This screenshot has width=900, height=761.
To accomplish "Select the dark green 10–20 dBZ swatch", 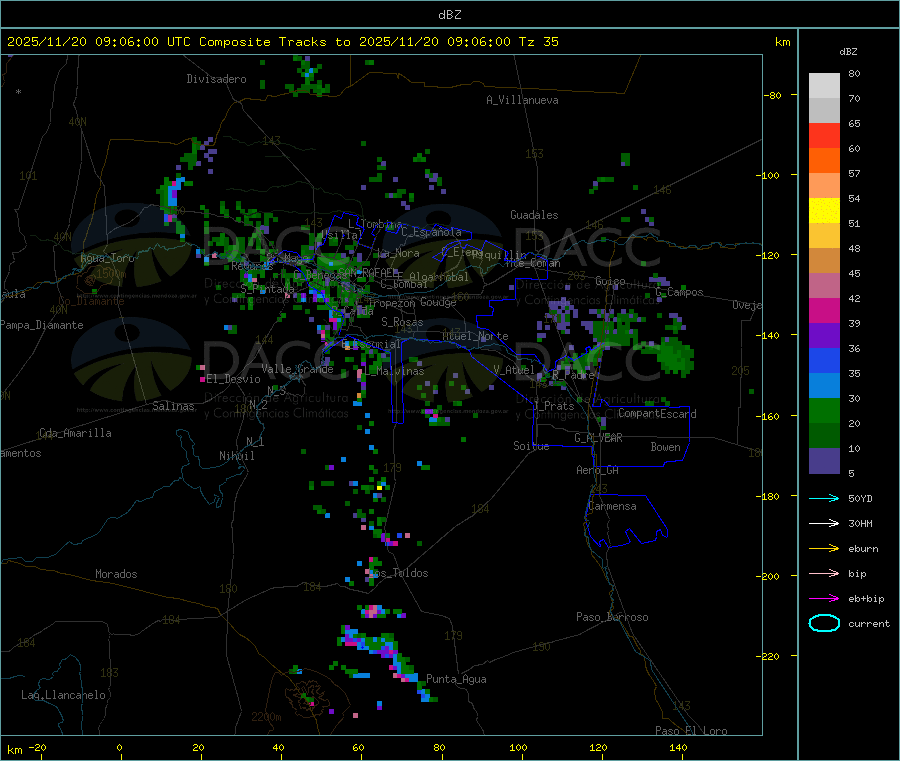I will [824, 436].
